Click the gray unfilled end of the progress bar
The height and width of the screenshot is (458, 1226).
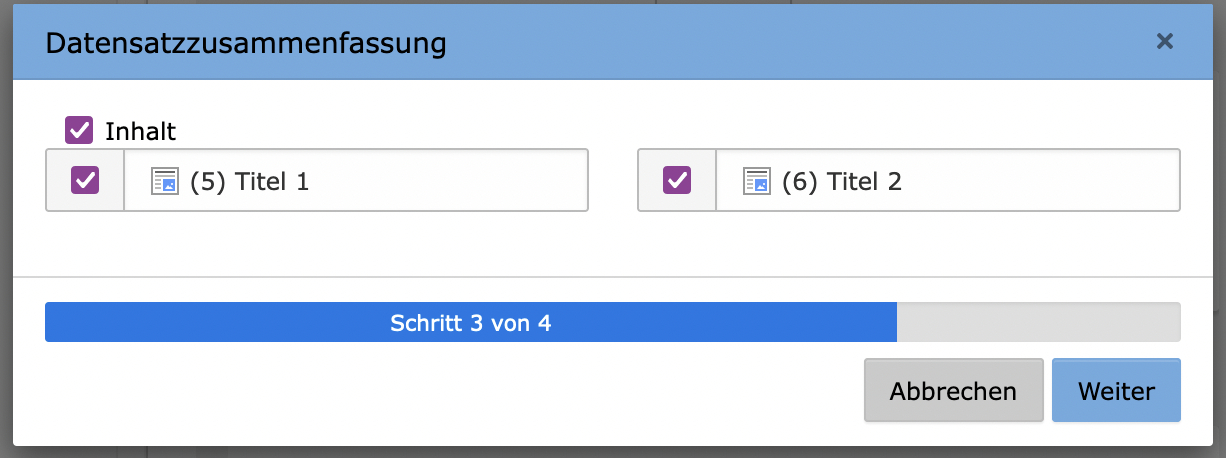point(1038,323)
